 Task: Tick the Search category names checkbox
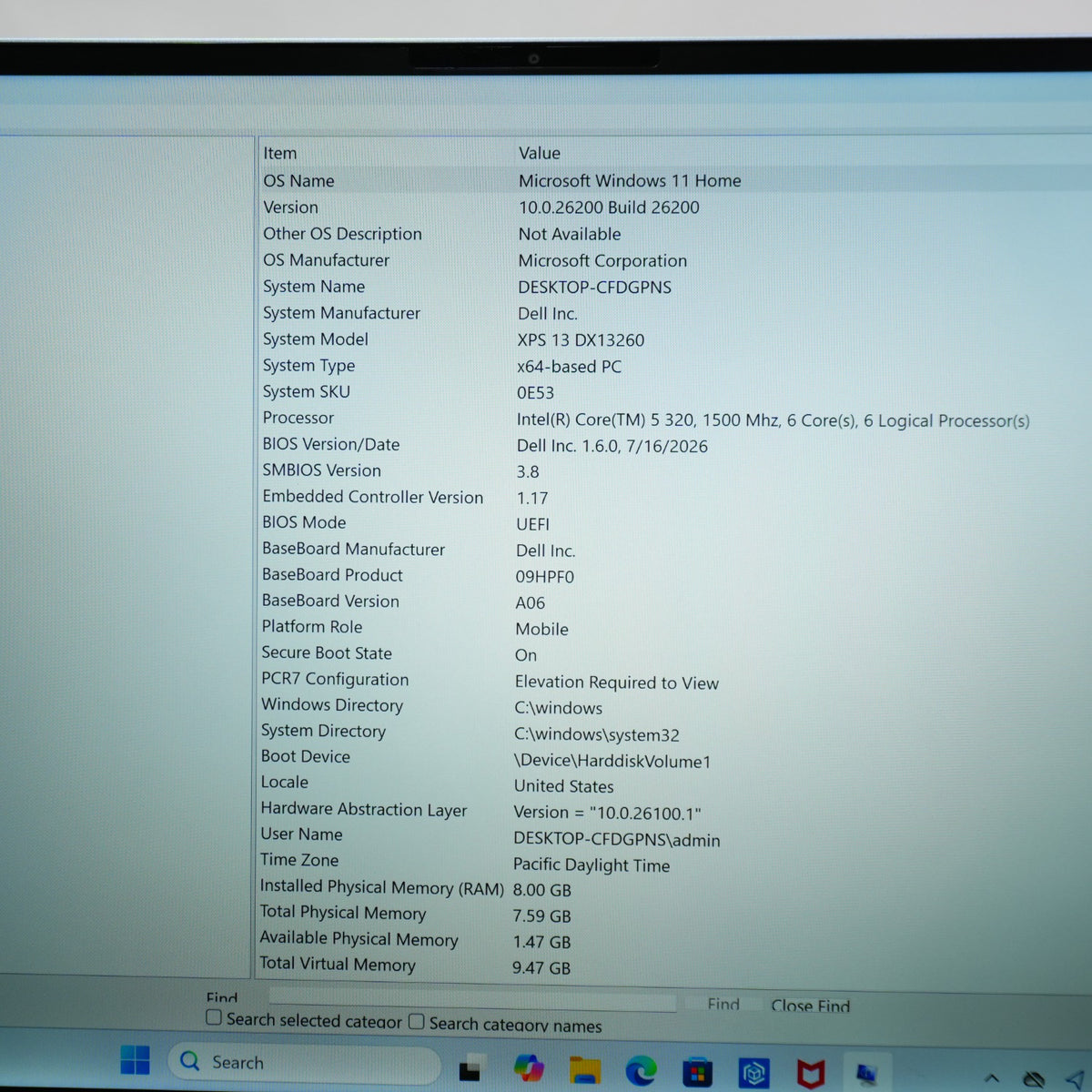tap(416, 1021)
